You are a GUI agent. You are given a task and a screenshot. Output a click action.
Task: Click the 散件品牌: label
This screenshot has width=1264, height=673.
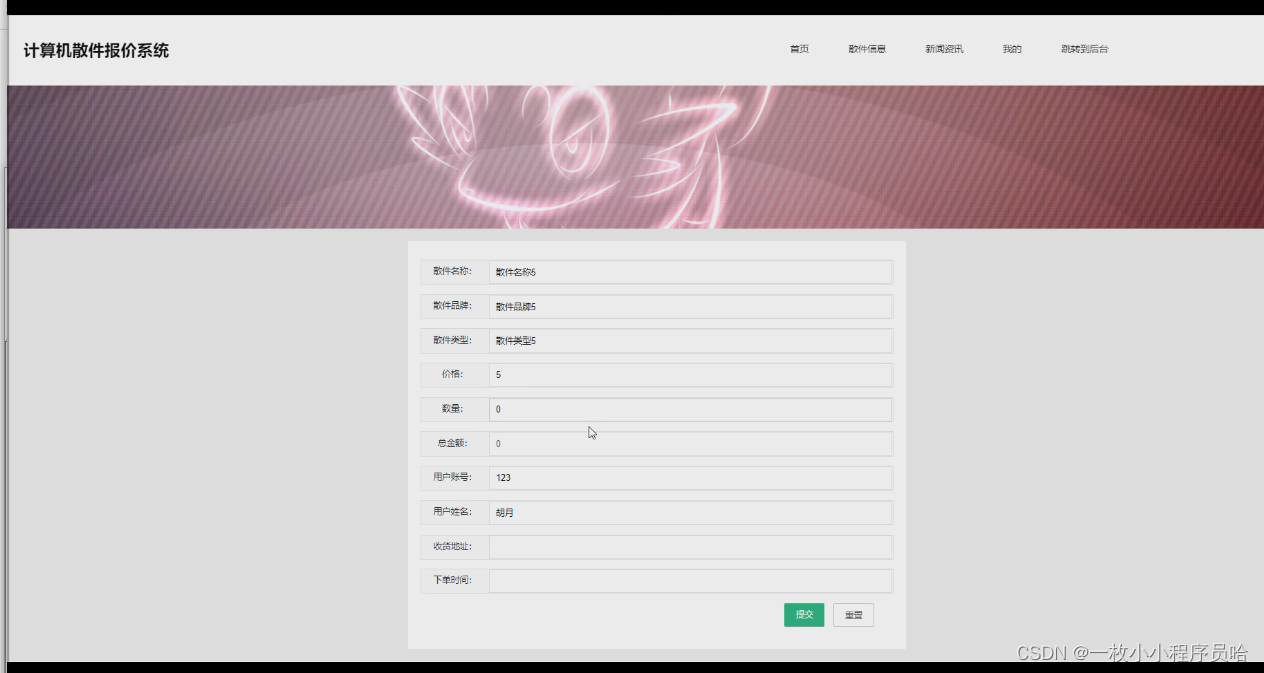click(x=452, y=306)
